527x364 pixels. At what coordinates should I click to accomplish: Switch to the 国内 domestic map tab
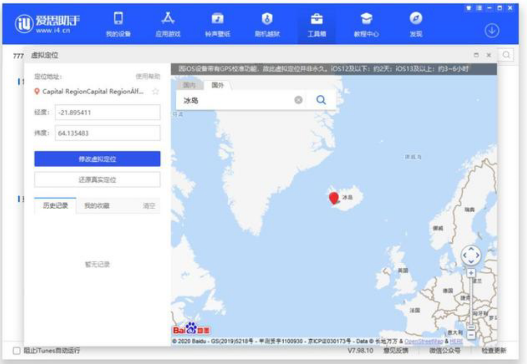190,85
